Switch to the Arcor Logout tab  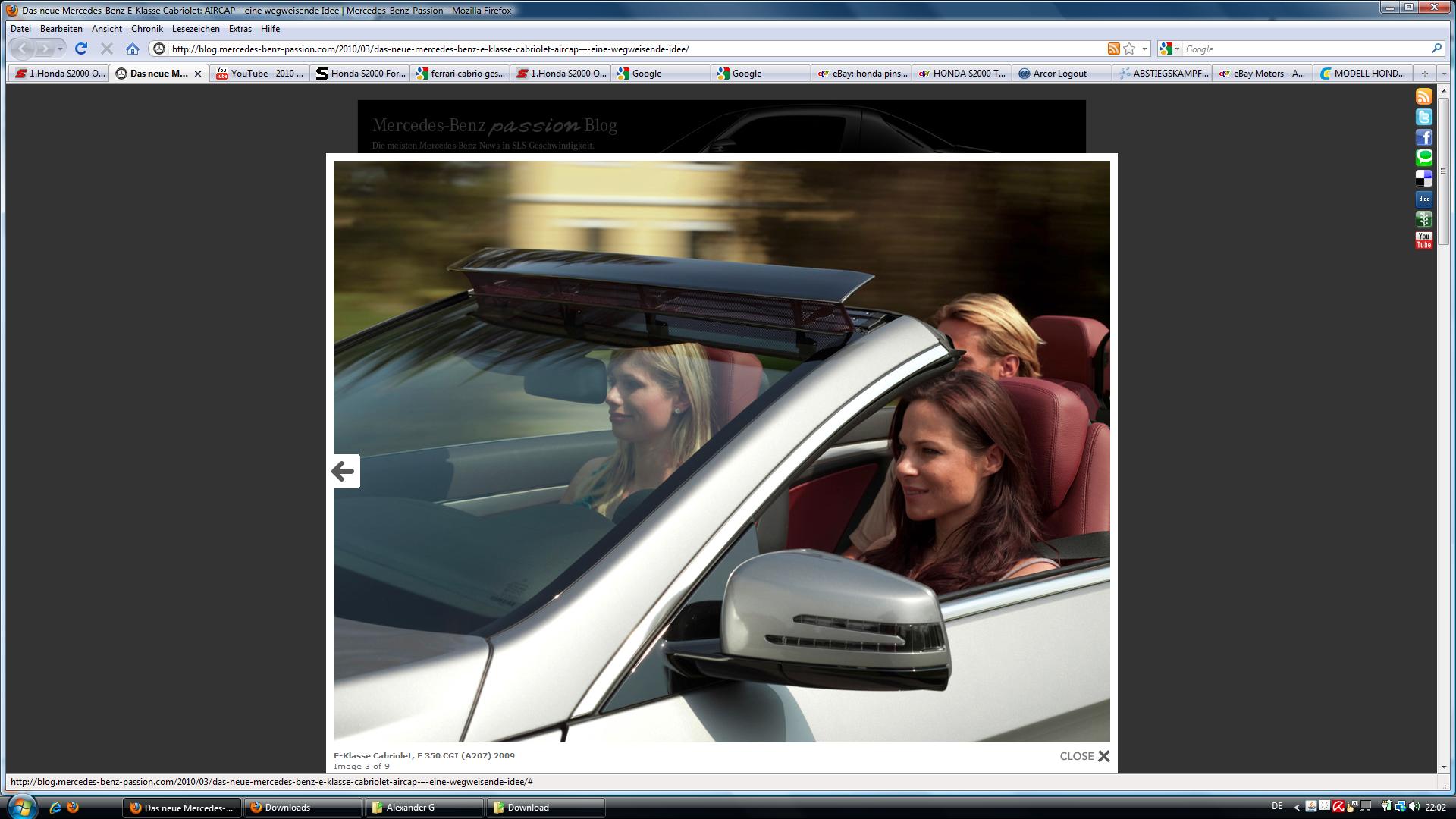tap(1059, 74)
